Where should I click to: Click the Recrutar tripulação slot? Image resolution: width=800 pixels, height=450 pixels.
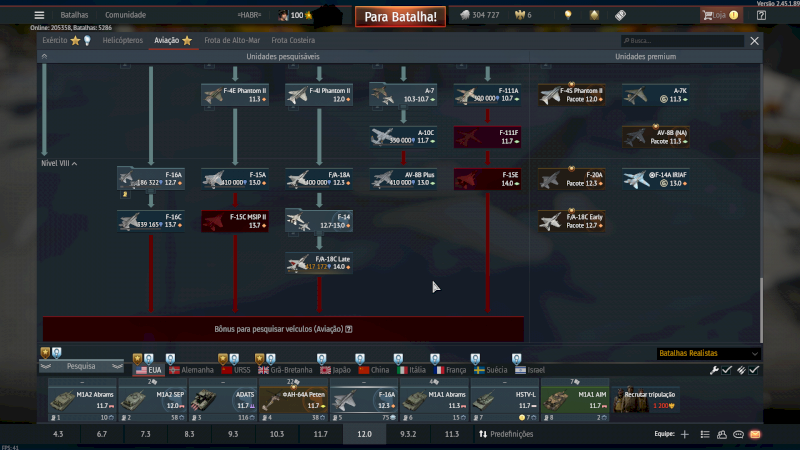646,400
